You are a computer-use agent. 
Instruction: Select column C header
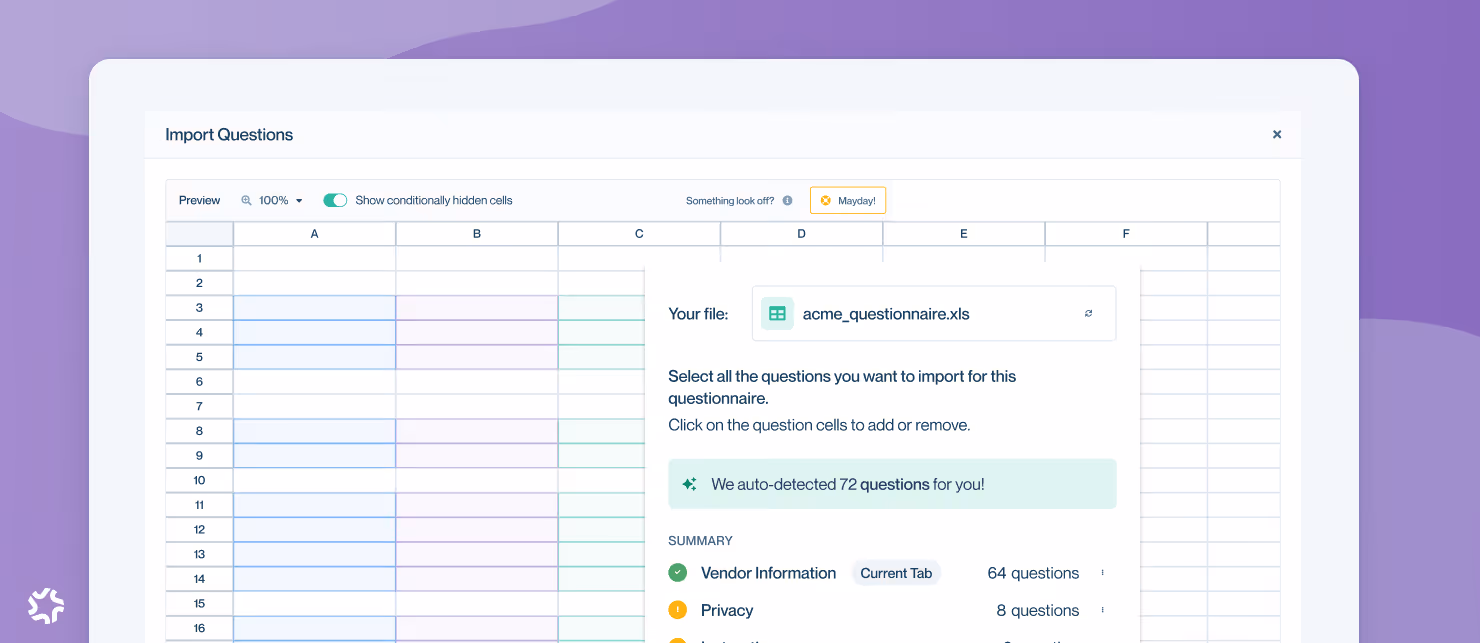tap(639, 234)
